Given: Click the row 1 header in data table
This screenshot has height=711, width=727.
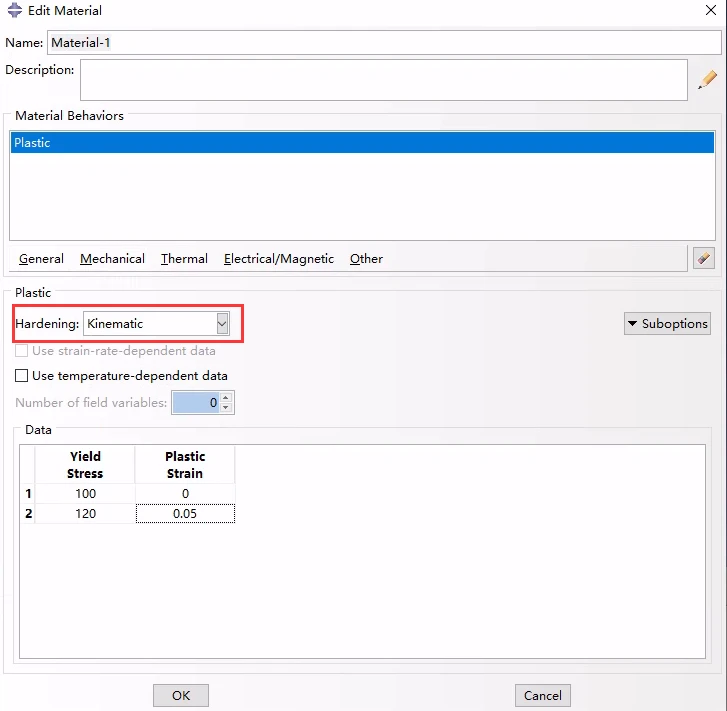Looking at the screenshot, I should point(28,493).
